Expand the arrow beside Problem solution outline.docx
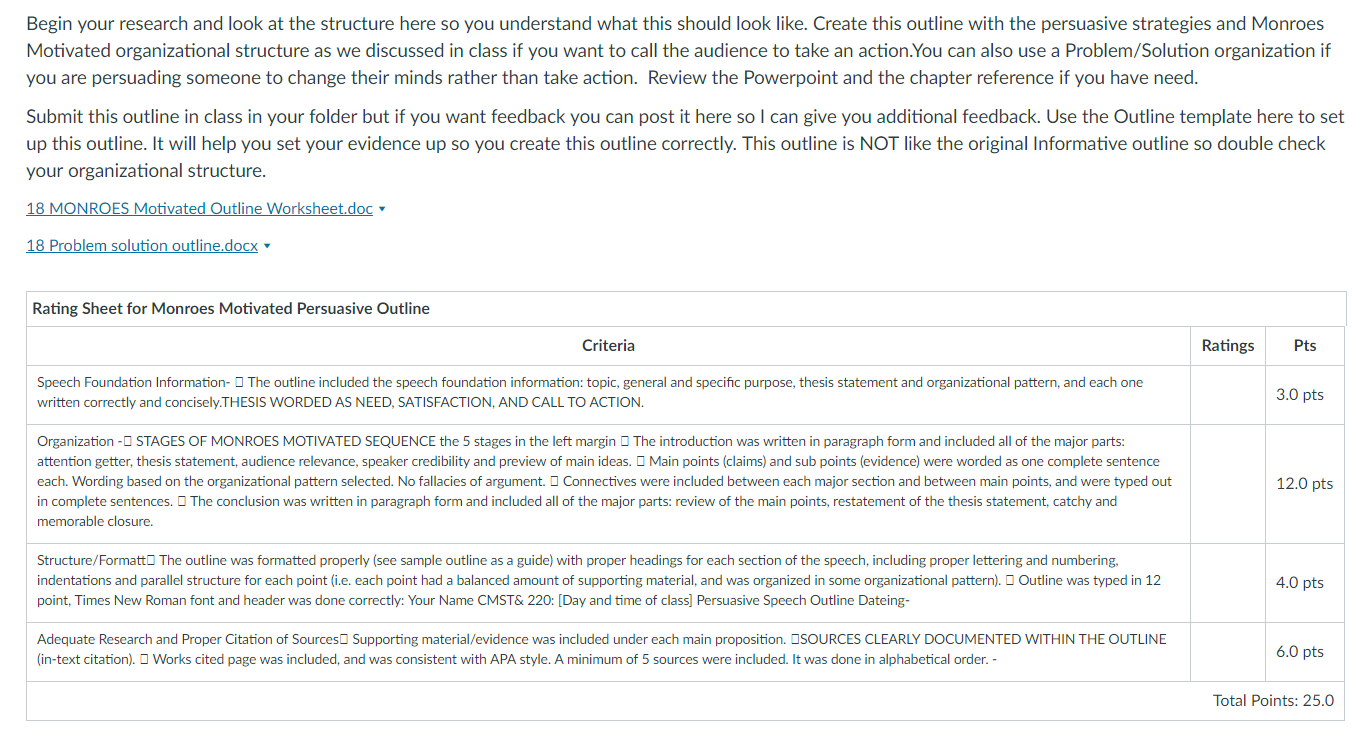Image resolution: width=1371 pixels, height=742 pixels. tap(268, 246)
